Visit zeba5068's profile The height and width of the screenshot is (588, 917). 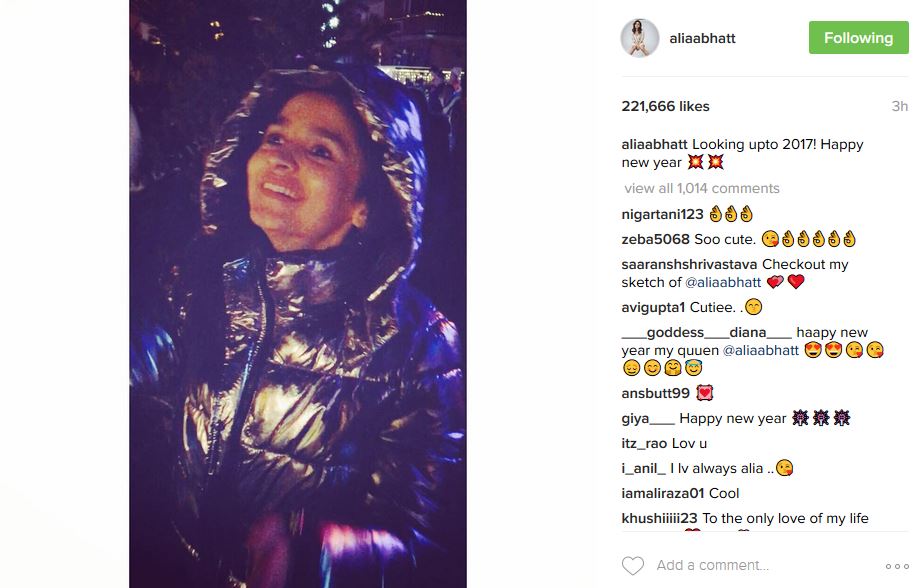coord(656,239)
